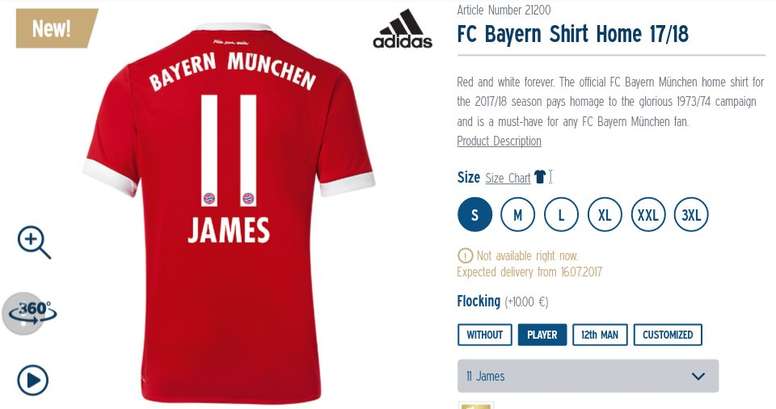The image size is (776, 409).
Task: Select size M
Action: (x=518, y=214)
